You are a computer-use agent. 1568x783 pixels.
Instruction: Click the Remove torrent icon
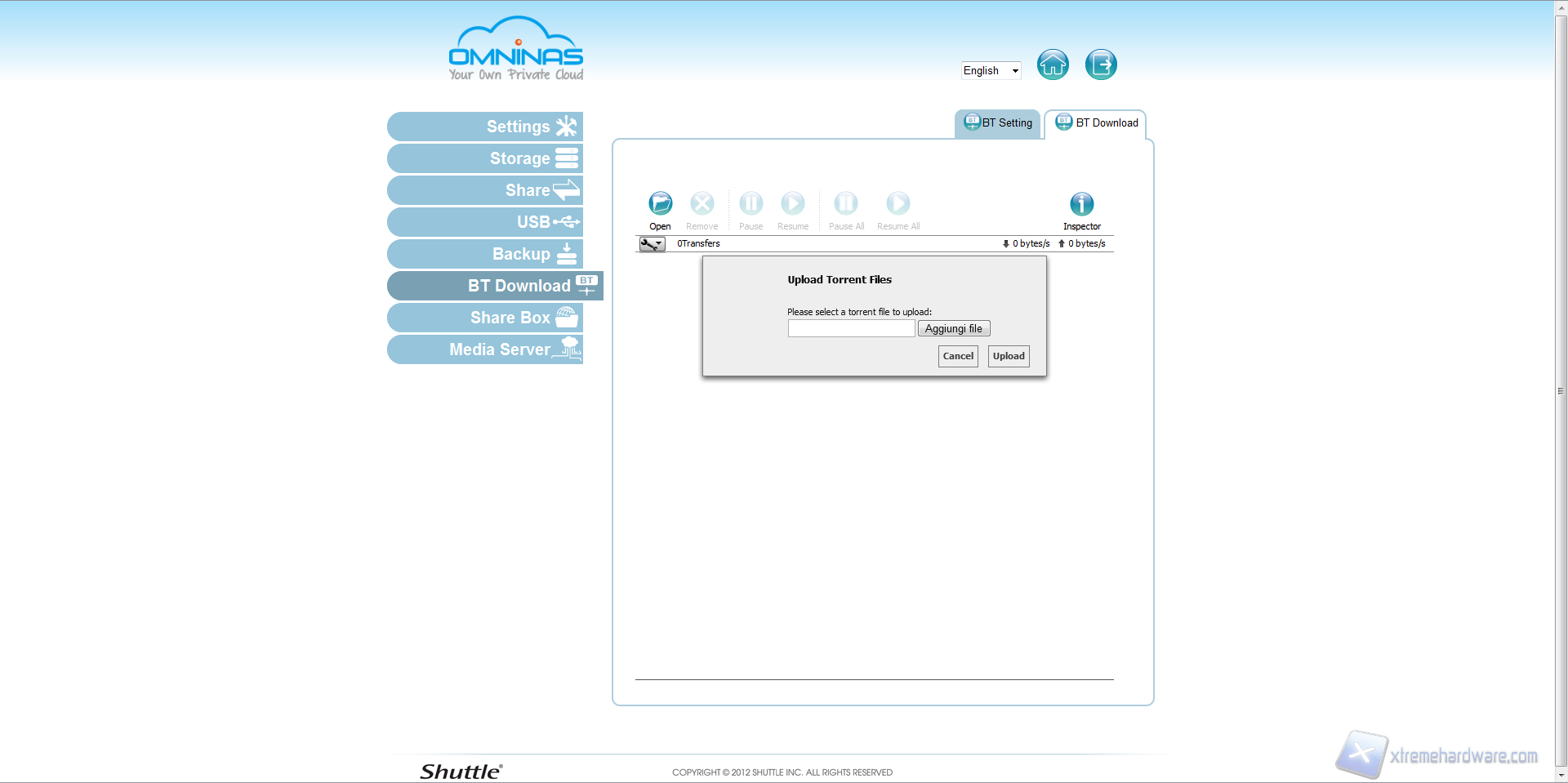click(x=702, y=203)
